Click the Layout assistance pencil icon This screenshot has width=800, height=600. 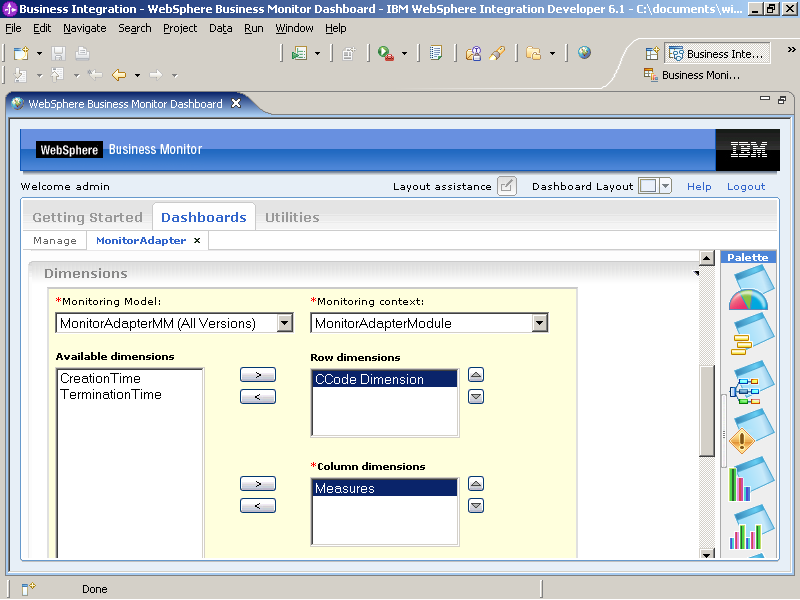(507, 186)
